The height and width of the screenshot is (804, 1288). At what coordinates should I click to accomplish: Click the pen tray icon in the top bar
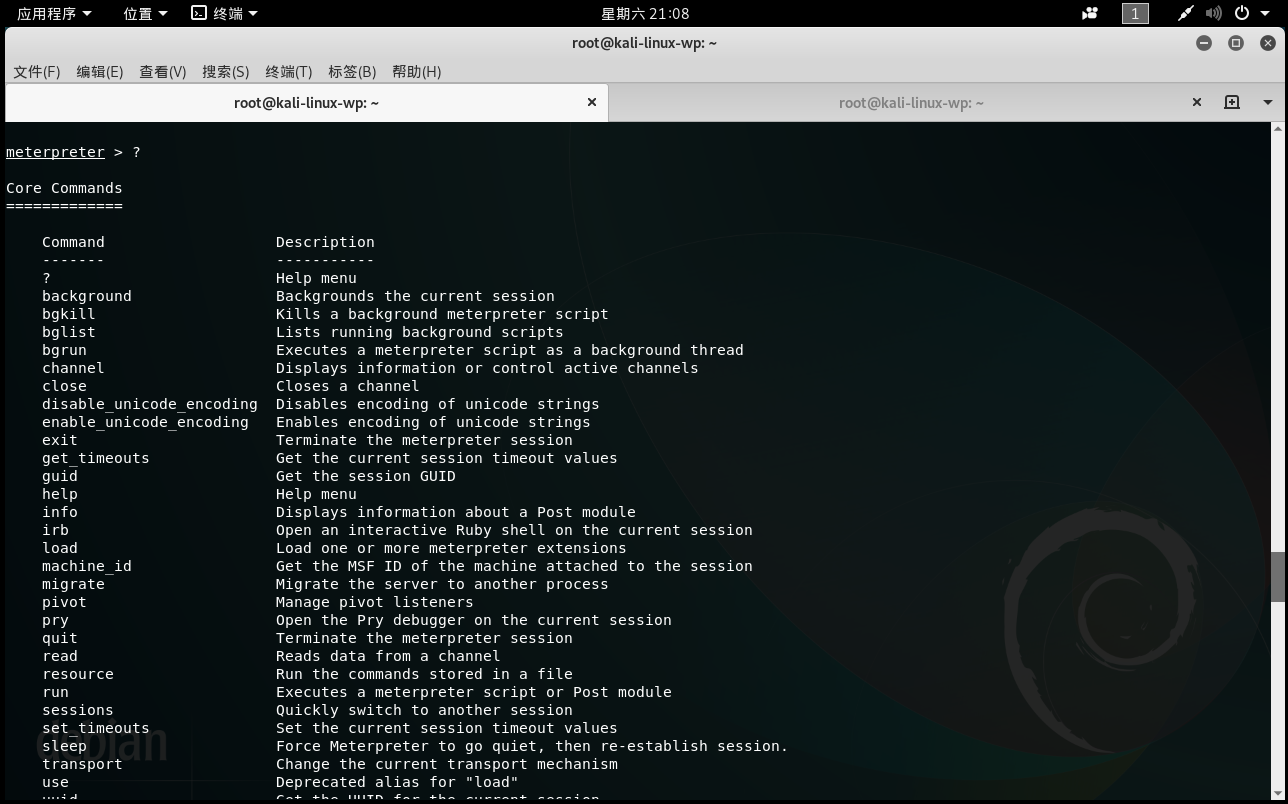pyautogui.click(x=1185, y=13)
